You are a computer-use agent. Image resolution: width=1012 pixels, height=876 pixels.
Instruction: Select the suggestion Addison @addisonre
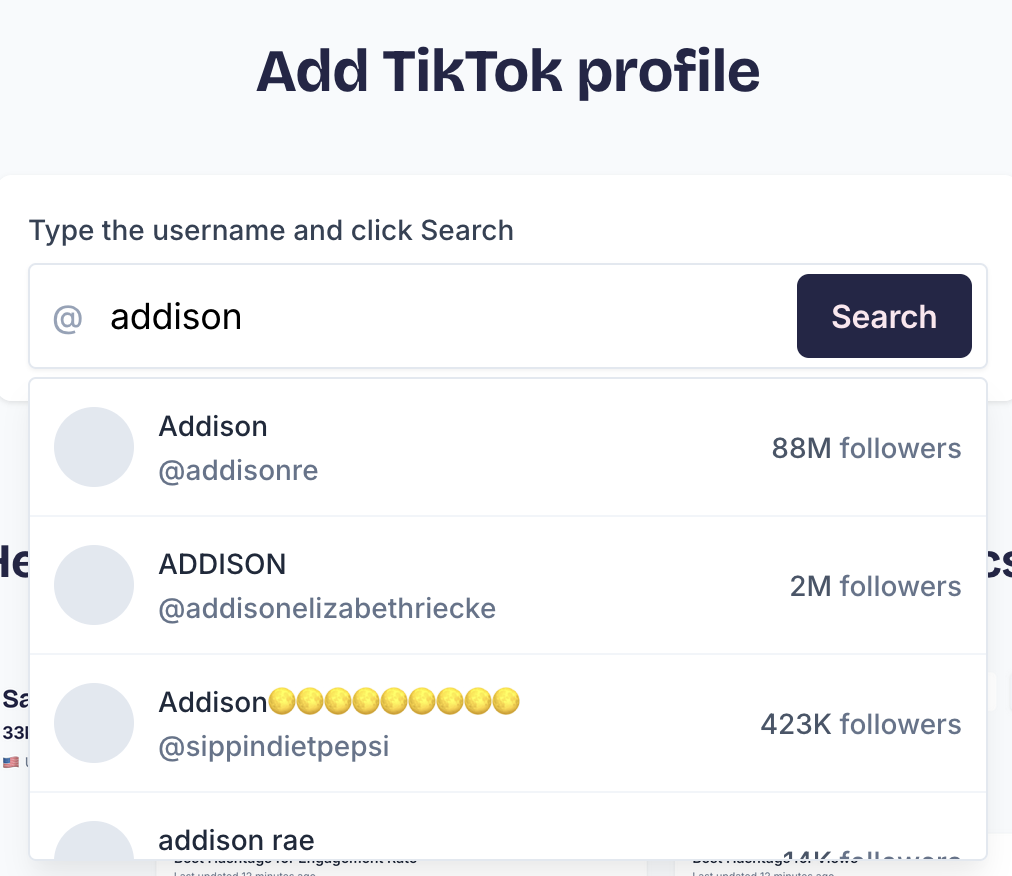tap(450, 447)
